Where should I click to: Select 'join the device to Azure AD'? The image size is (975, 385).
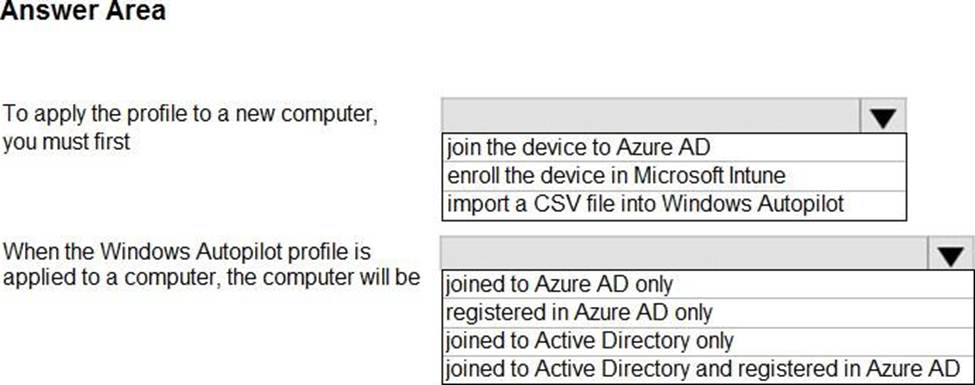pyautogui.click(x=674, y=147)
